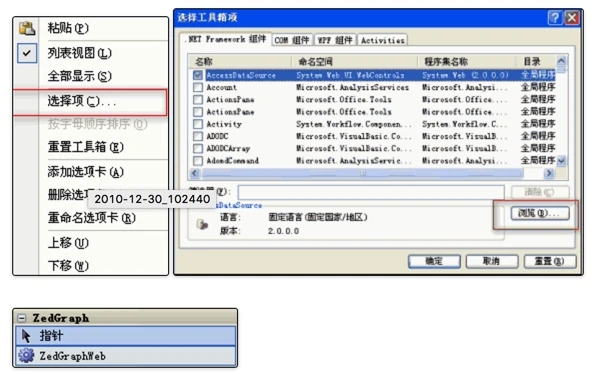Click the Cancel (取消) button
Image resolution: width=591 pixels, height=373 pixels.
point(492,261)
